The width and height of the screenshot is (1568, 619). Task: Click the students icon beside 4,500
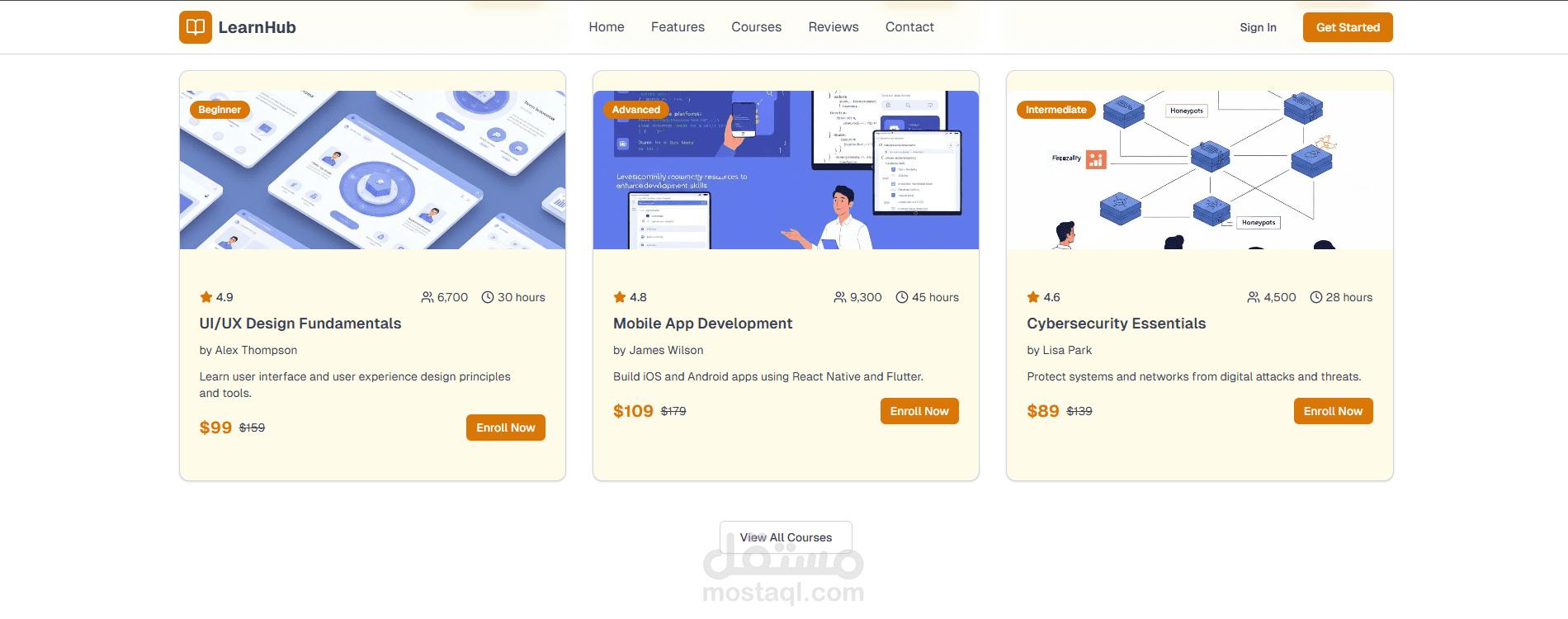point(1254,297)
